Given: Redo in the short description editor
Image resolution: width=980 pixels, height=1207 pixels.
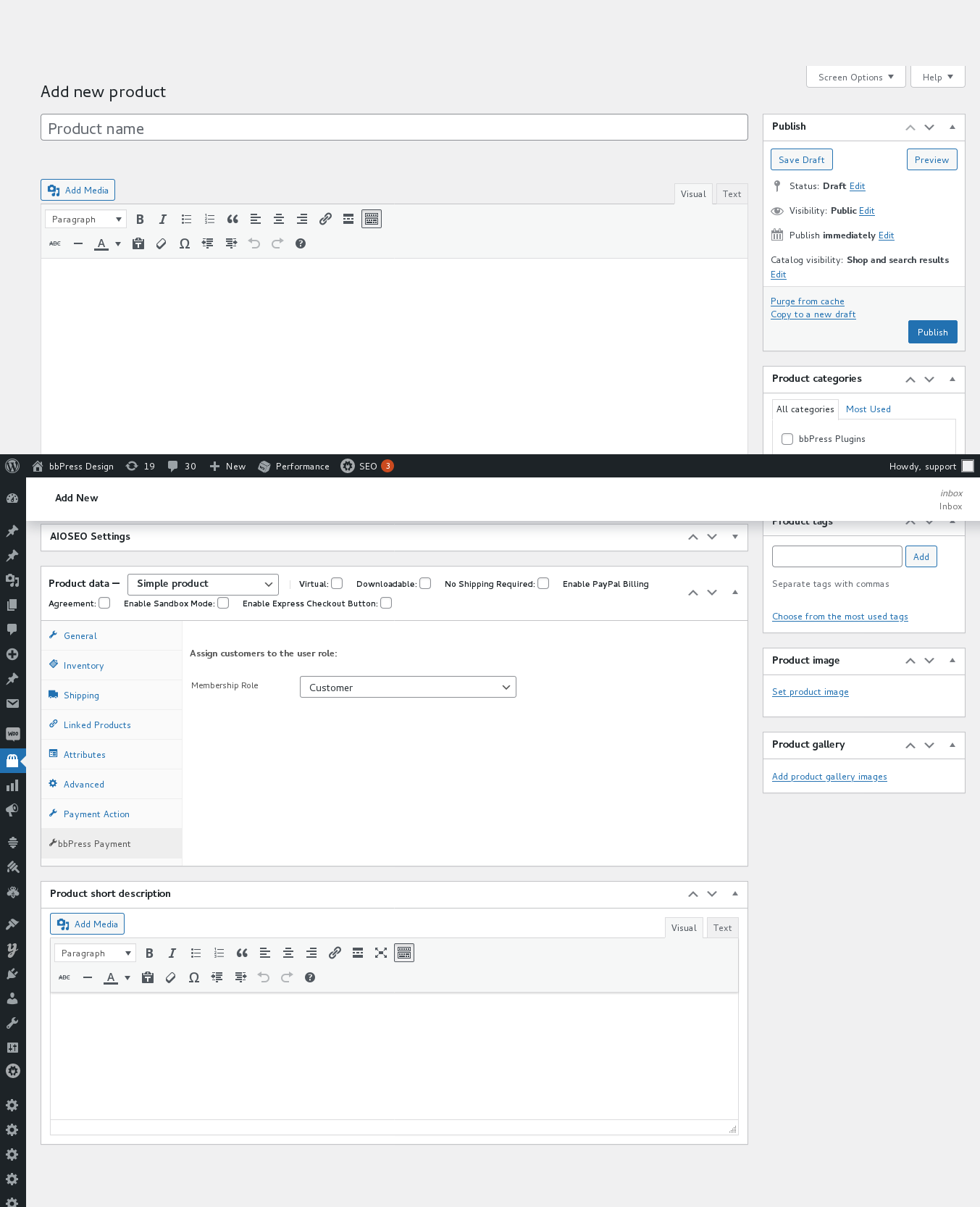Looking at the screenshot, I should (x=287, y=977).
